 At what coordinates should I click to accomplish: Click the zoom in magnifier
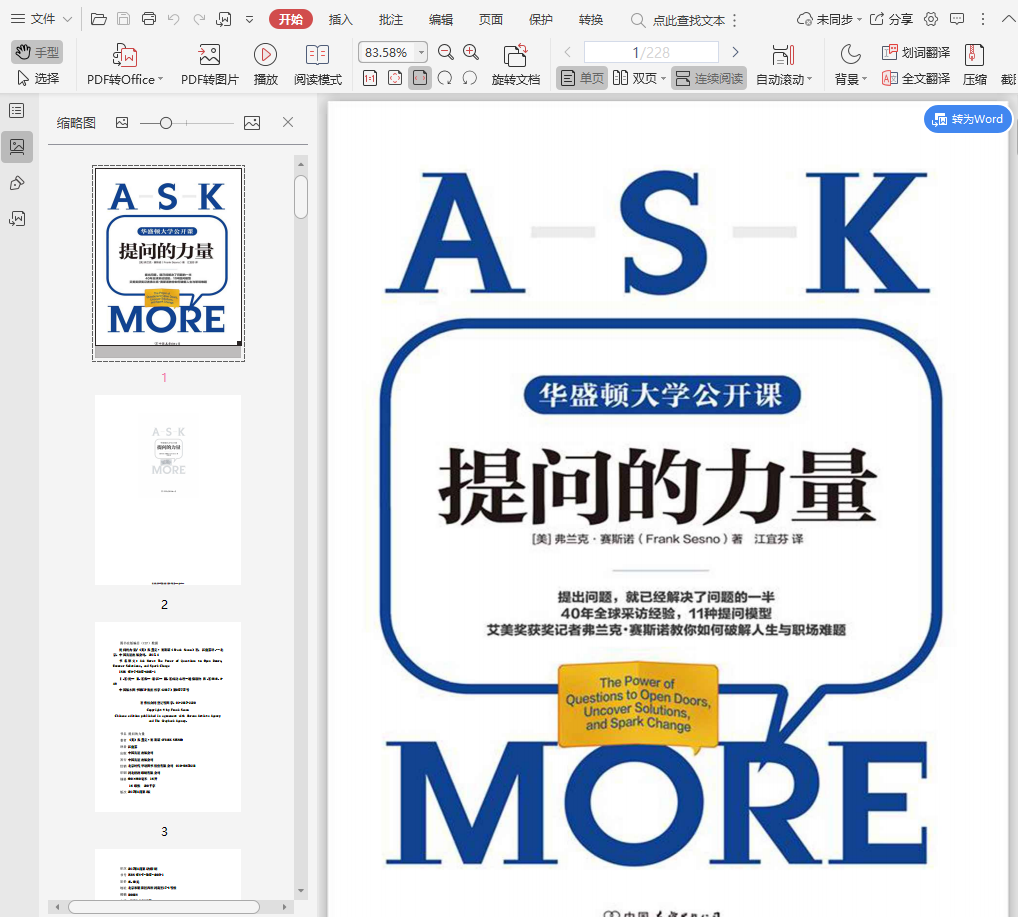point(471,52)
